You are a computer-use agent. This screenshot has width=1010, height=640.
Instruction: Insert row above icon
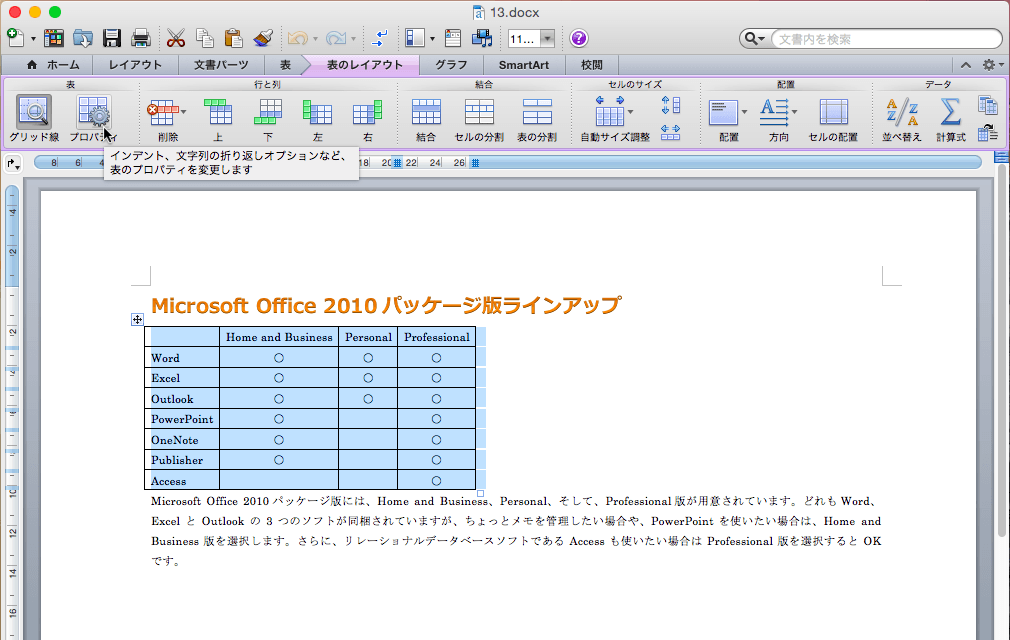pyautogui.click(x=218, y=112)
